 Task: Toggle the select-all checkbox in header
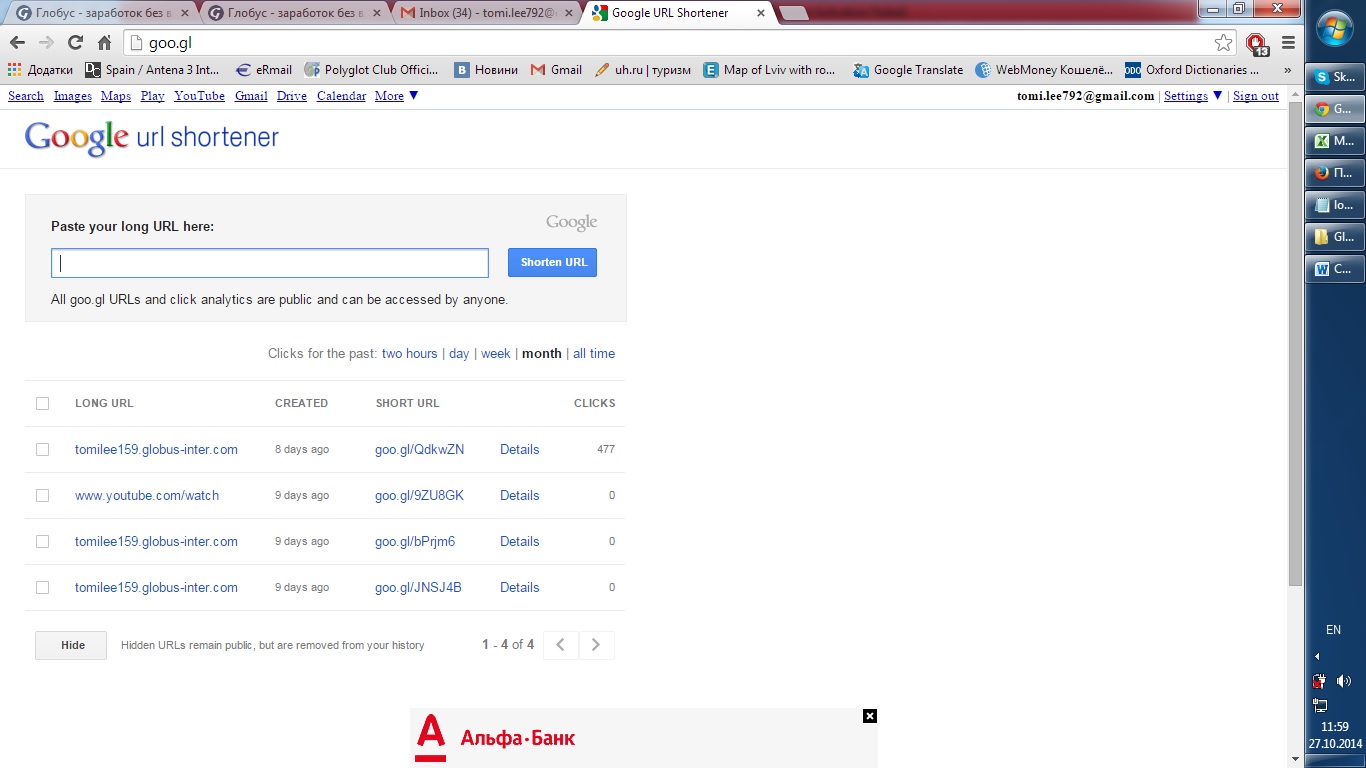pos(42,403)
